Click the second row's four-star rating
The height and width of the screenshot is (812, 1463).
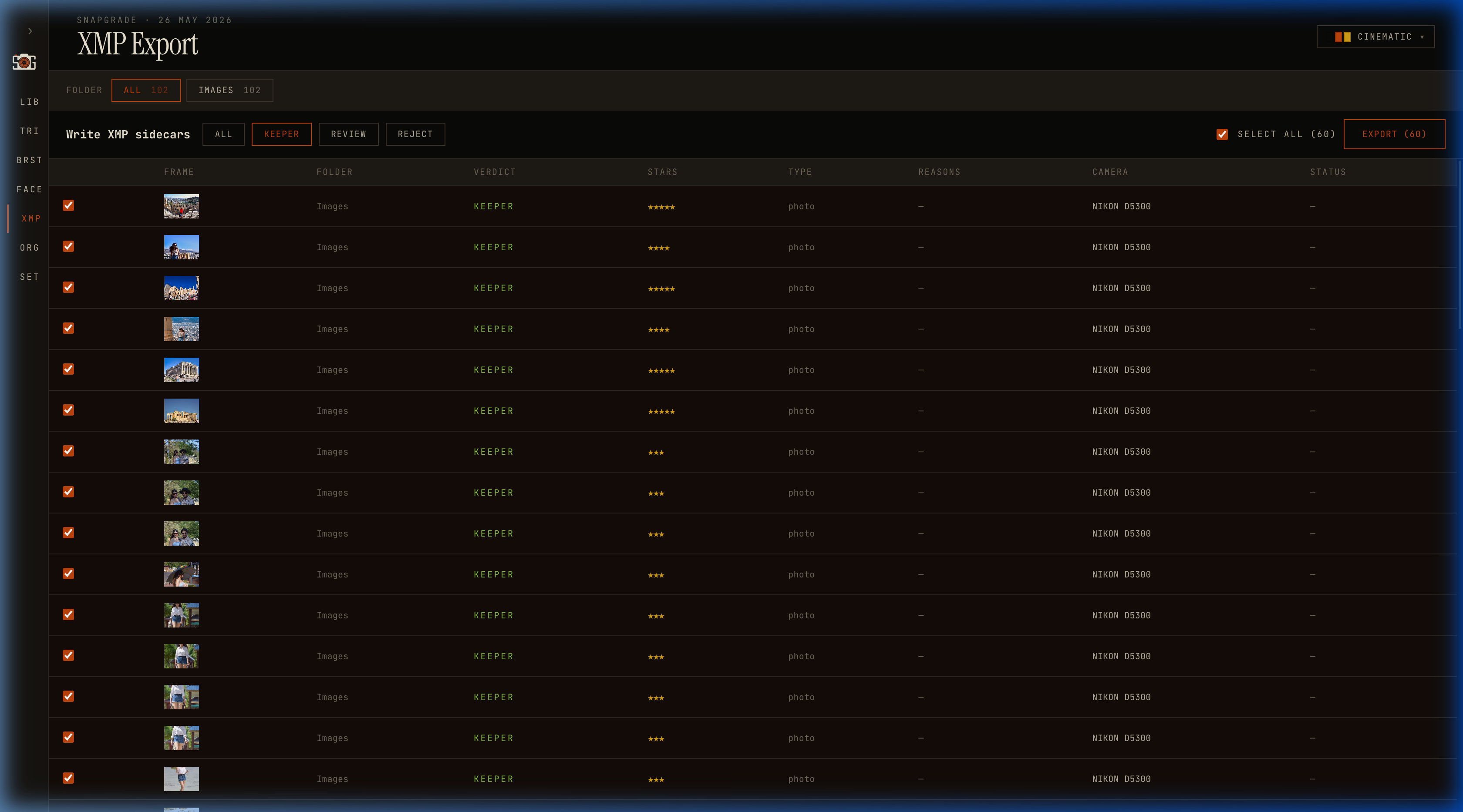[658, 248]
